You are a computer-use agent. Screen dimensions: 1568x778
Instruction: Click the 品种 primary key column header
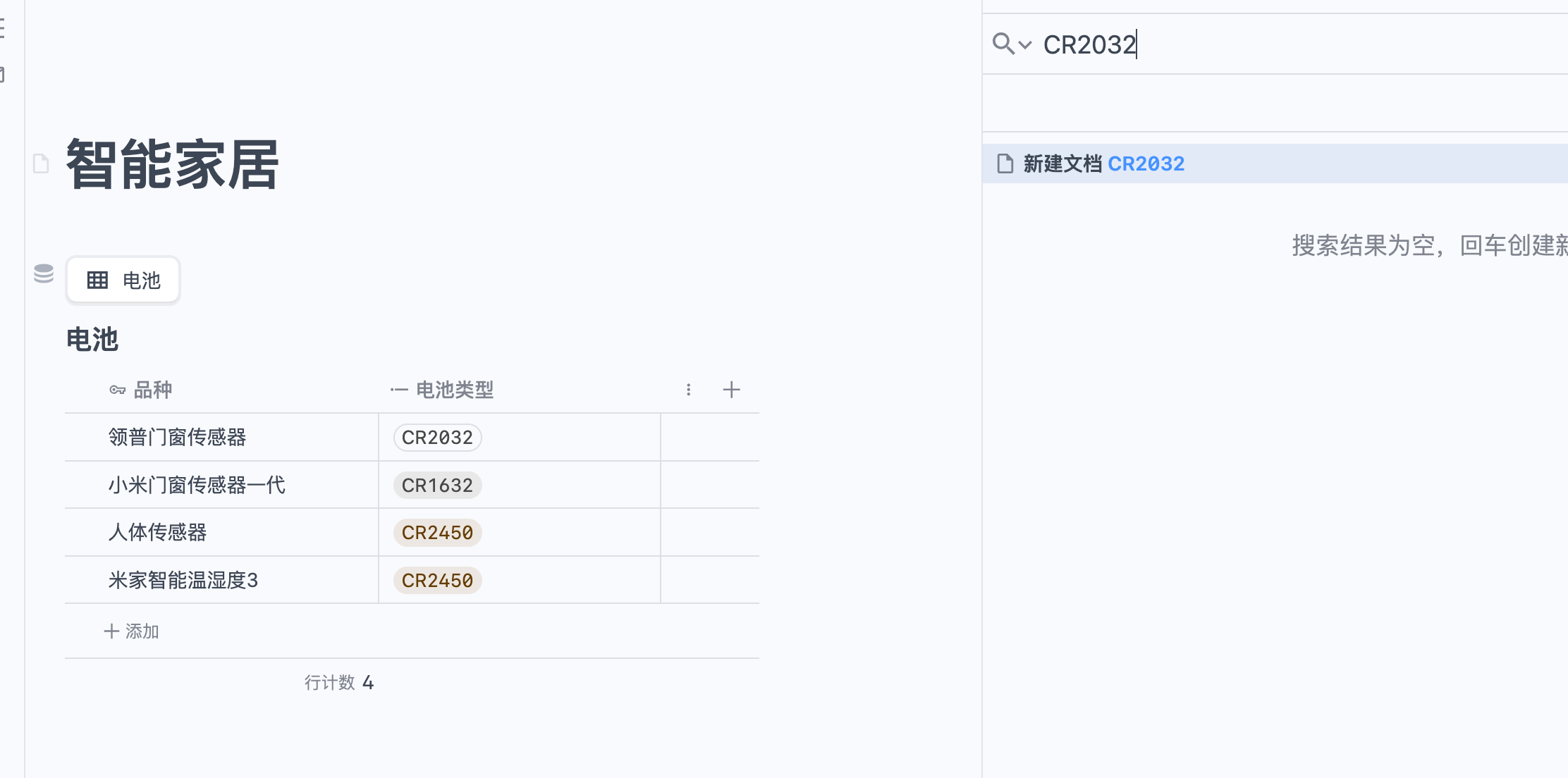click(x=152, y=390)
